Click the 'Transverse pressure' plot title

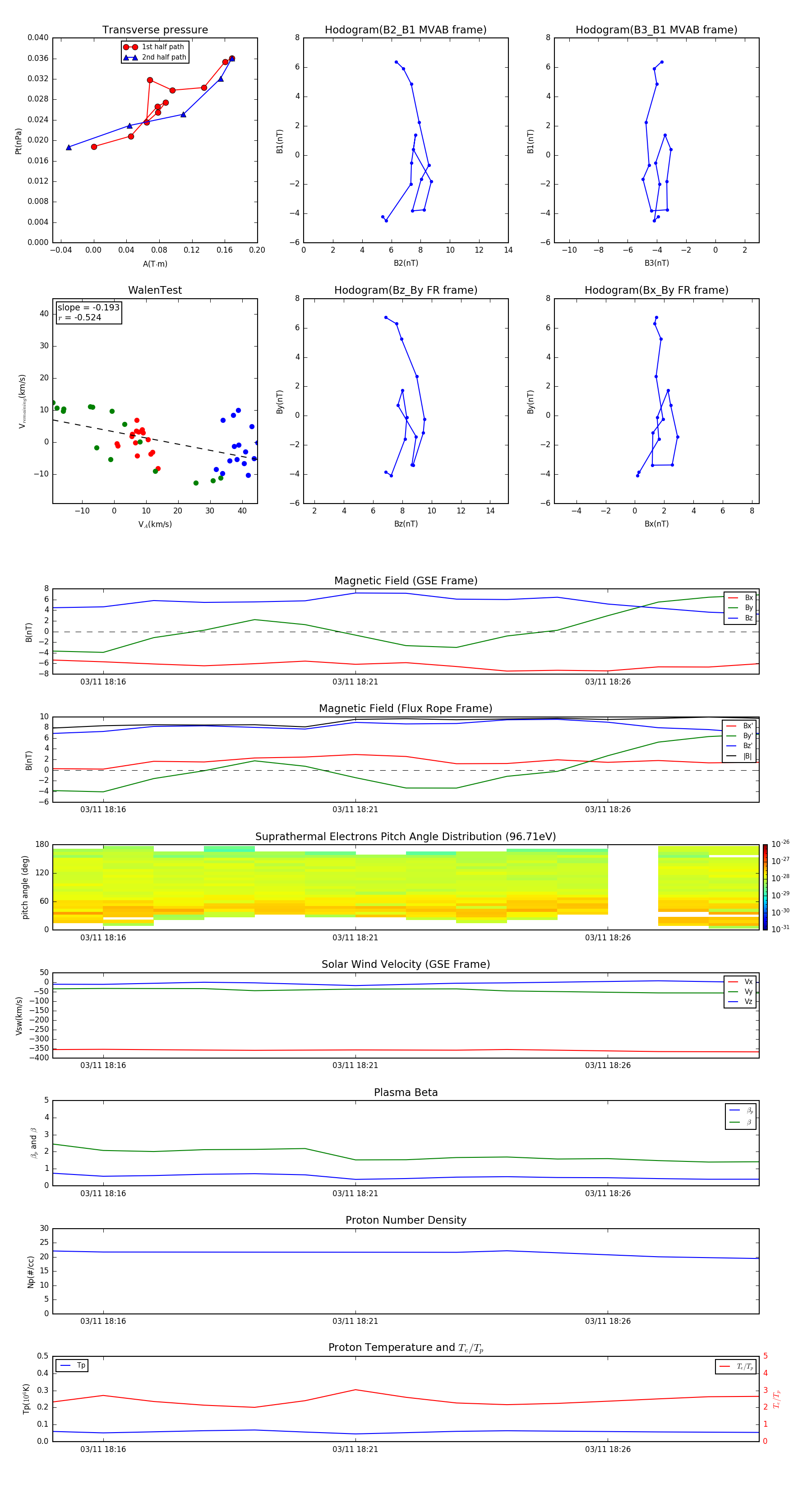pos(155,30)
